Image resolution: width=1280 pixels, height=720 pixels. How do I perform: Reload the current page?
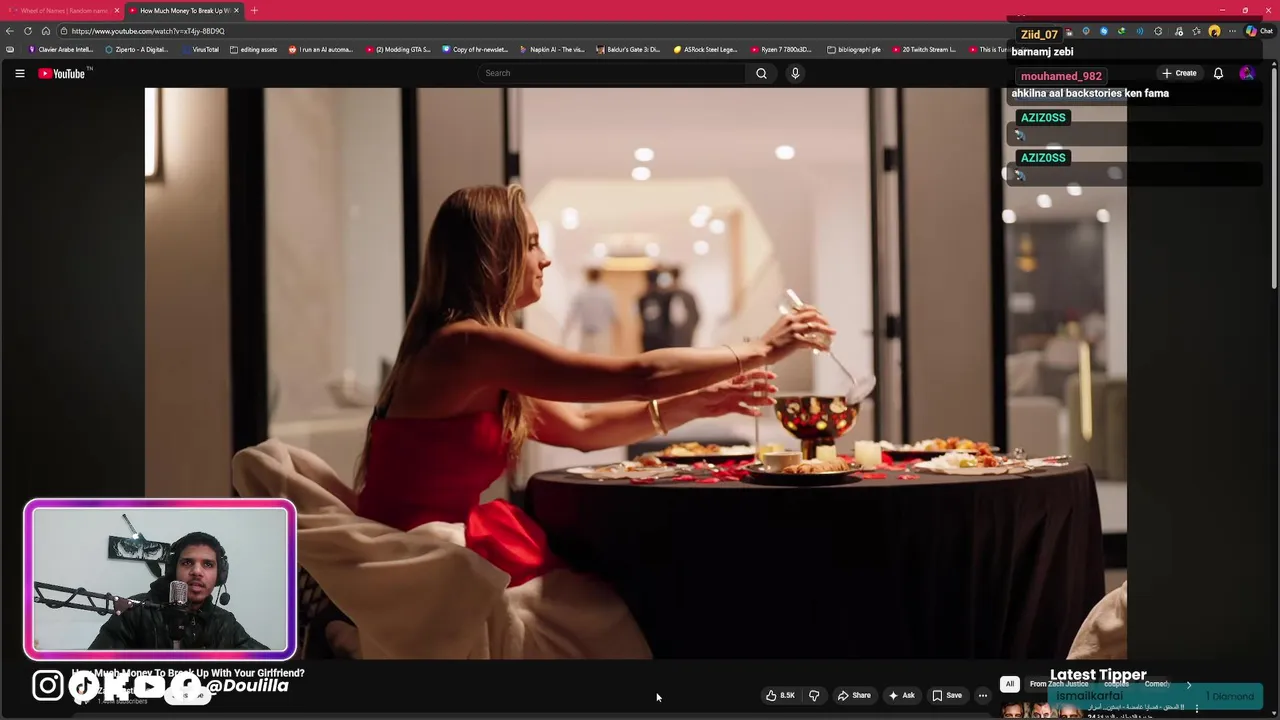[x=28, y=31]
